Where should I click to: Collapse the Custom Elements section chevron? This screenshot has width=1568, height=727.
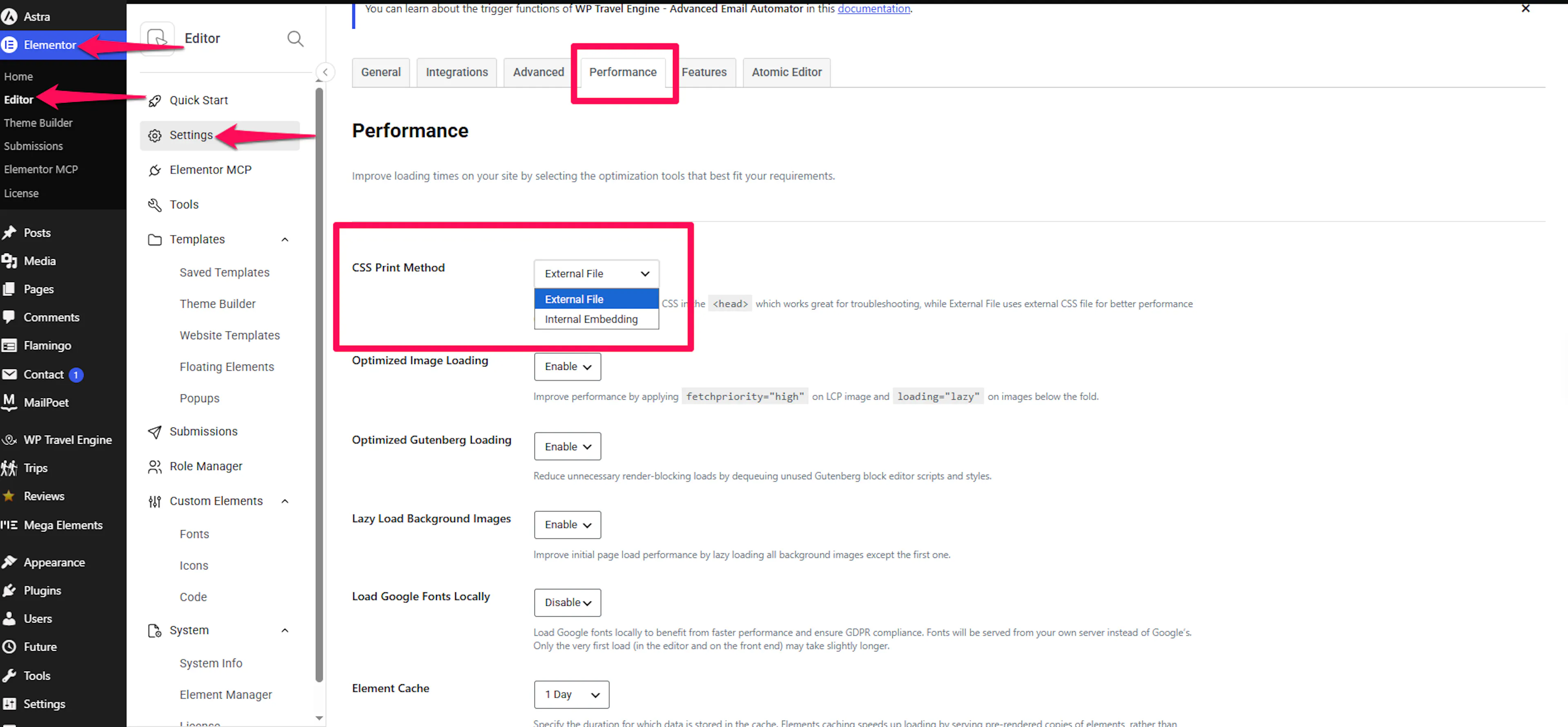click(285, 501)
